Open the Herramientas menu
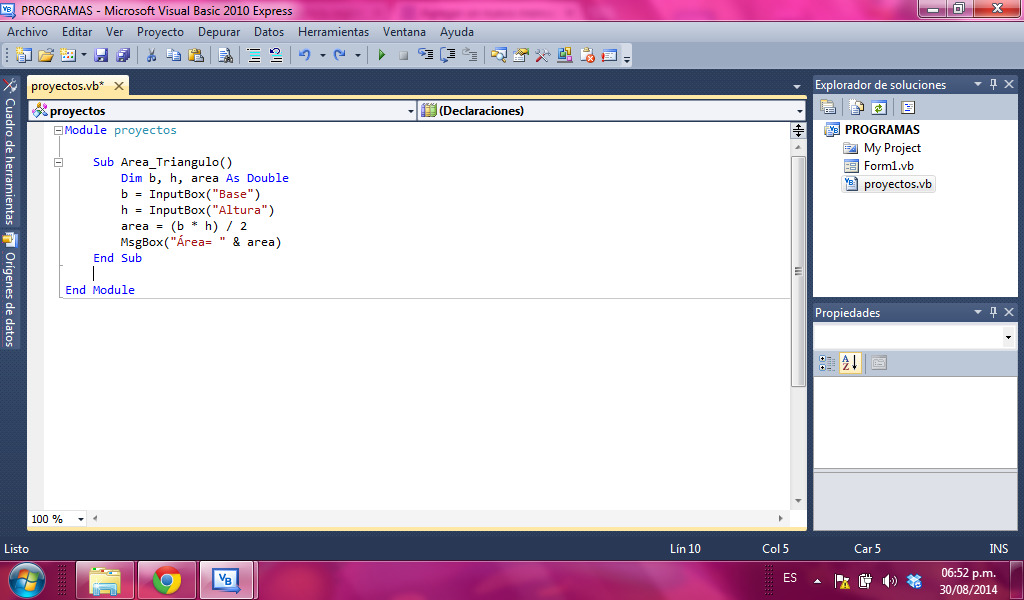The width and height of the screenshot is (1024, 600). (333, 32)
